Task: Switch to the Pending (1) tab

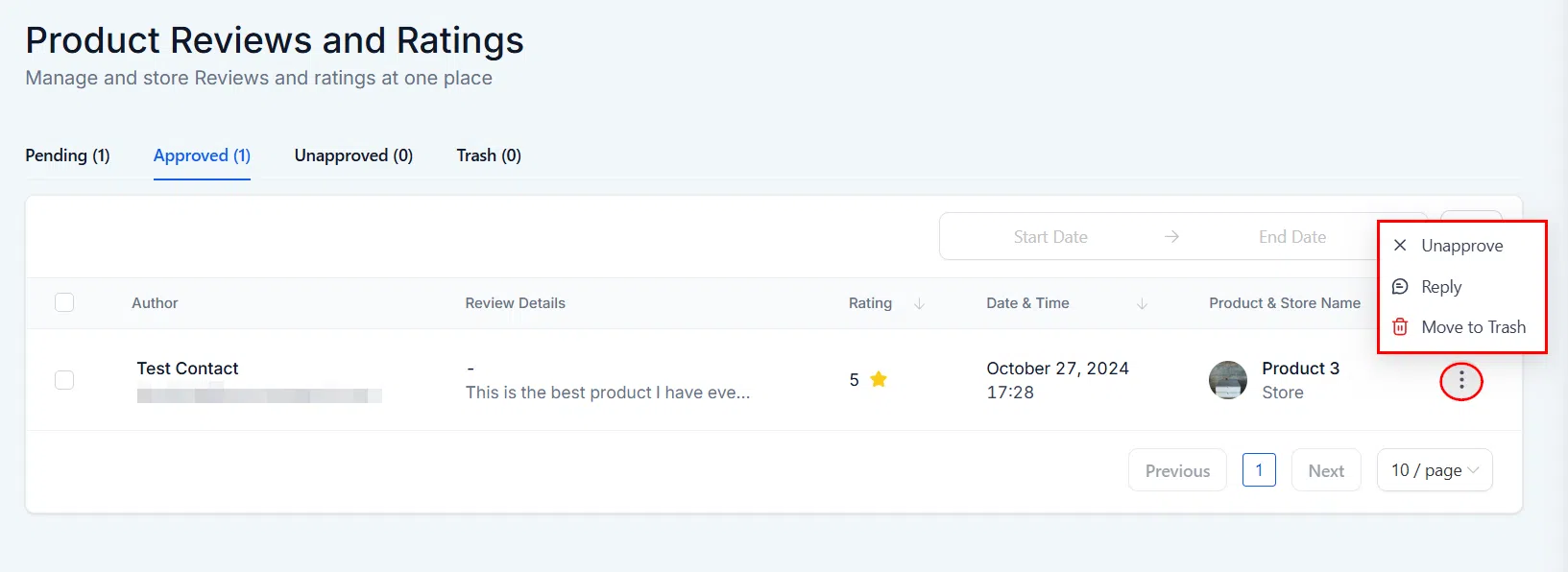Action: 67,155
